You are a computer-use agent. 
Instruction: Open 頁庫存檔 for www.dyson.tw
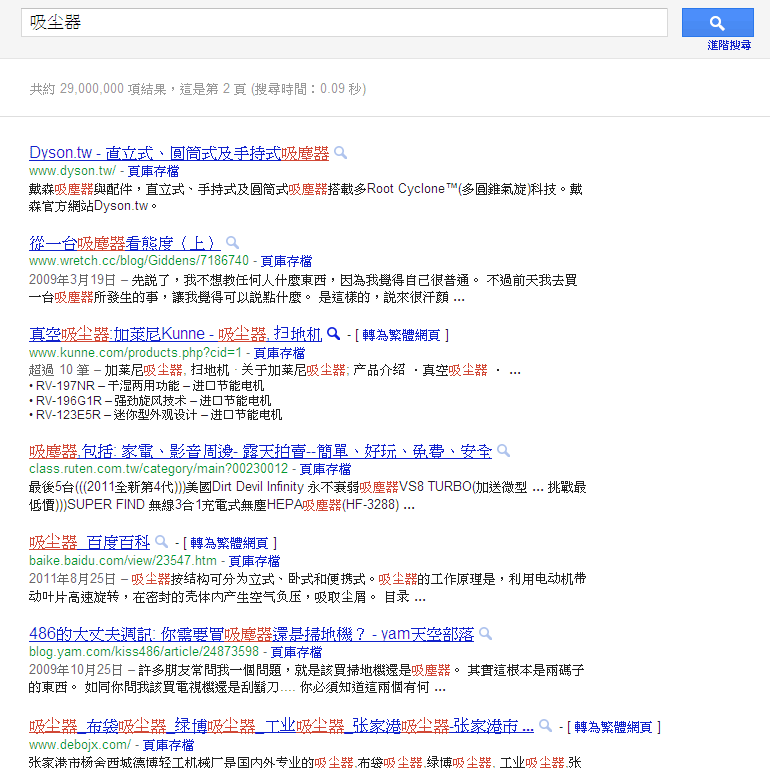coord(153,171)
